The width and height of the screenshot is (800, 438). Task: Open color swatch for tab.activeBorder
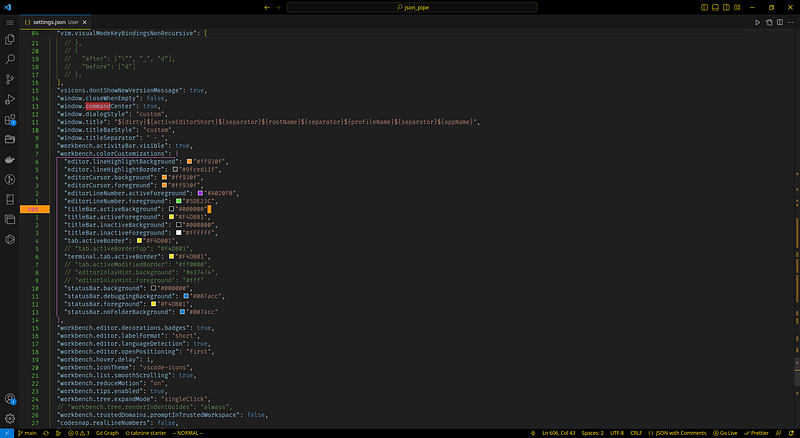pyautogui.click(x=139, y=240)
